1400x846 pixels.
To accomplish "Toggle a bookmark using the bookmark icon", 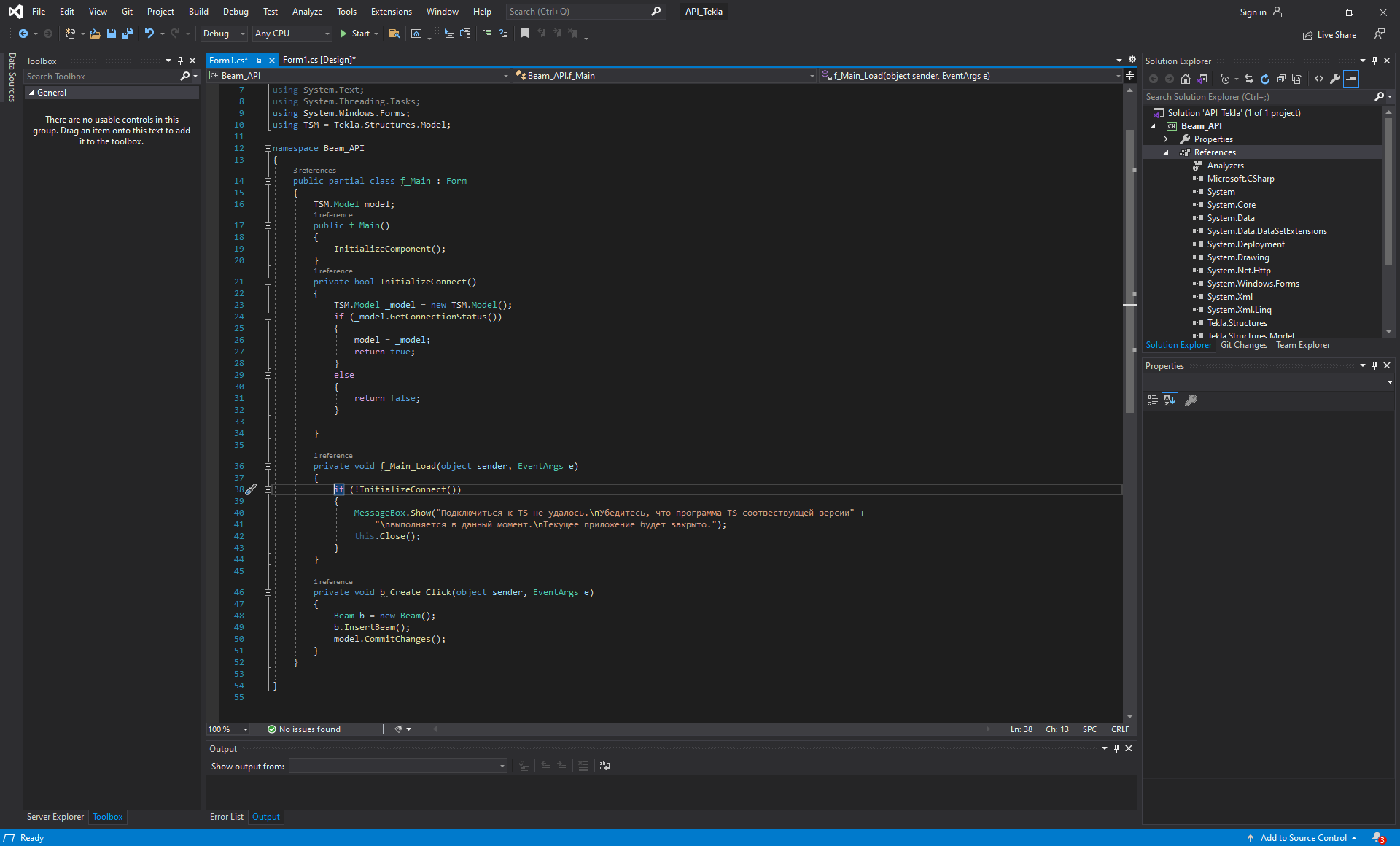I will (524, 34).
